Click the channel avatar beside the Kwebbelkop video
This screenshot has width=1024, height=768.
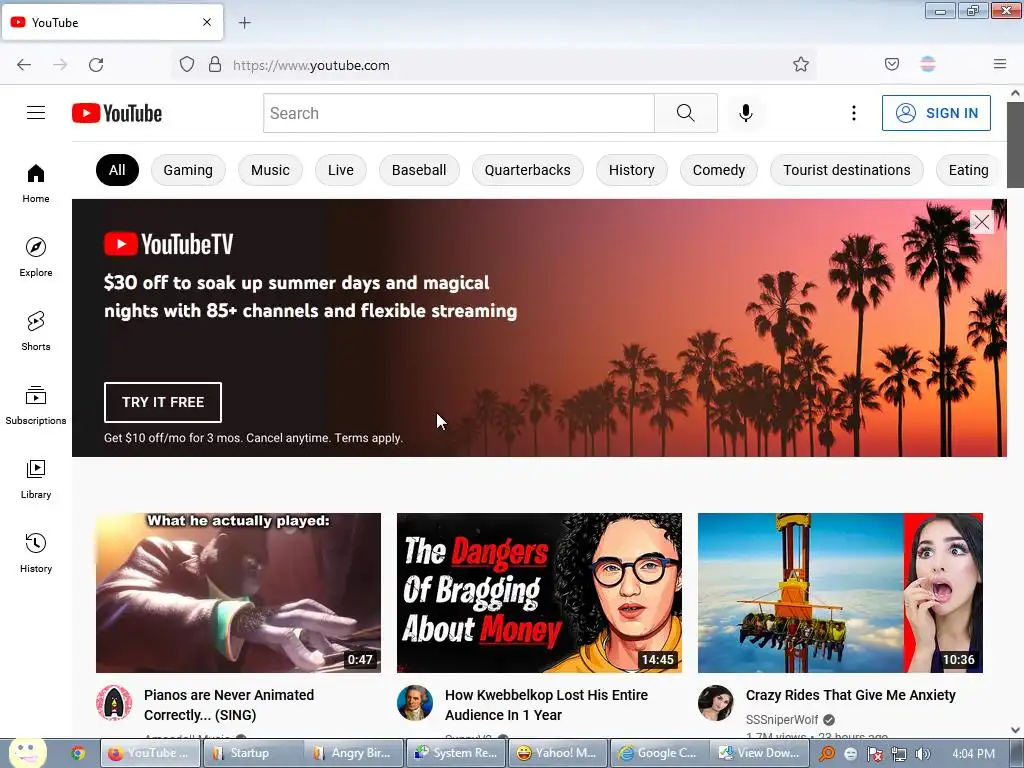coord(415,703)
